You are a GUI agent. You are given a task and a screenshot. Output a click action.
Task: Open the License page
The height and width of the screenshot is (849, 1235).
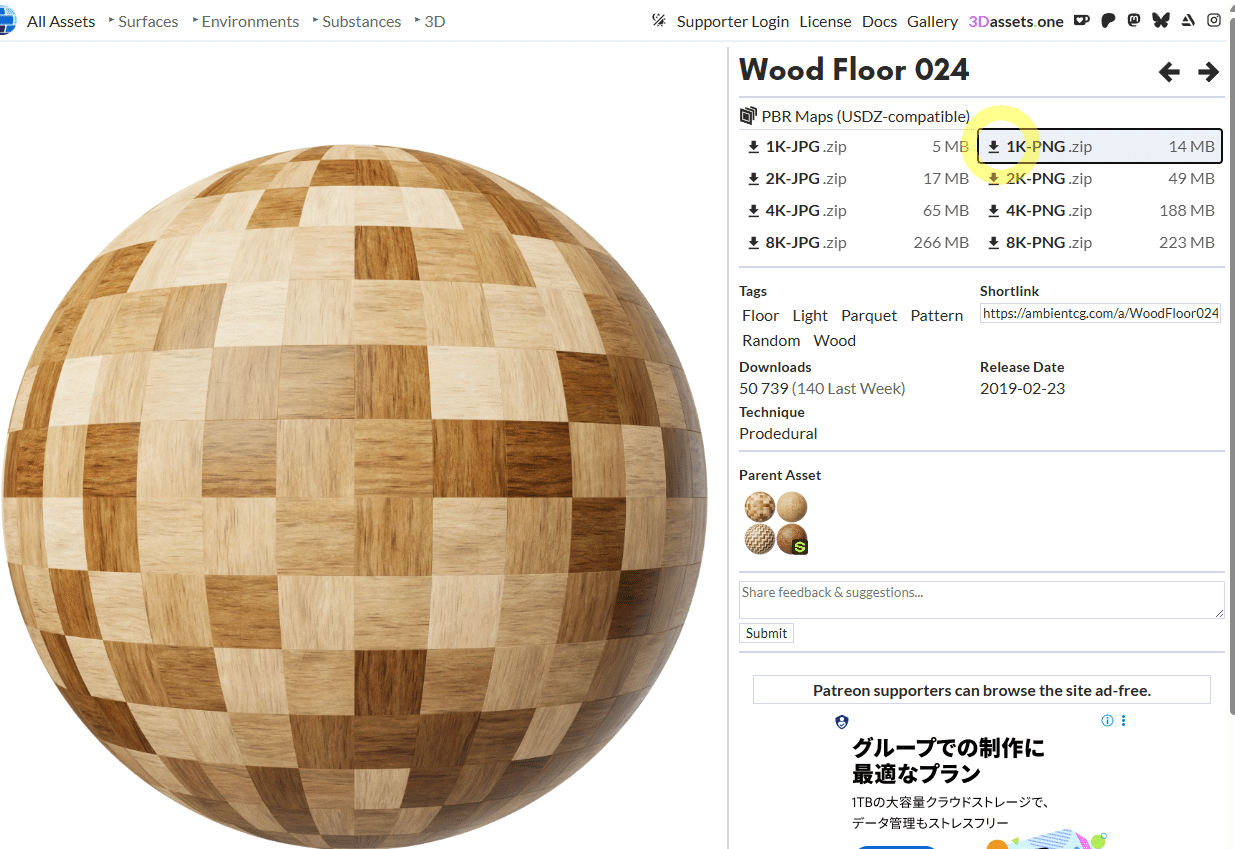click(825, 21)
